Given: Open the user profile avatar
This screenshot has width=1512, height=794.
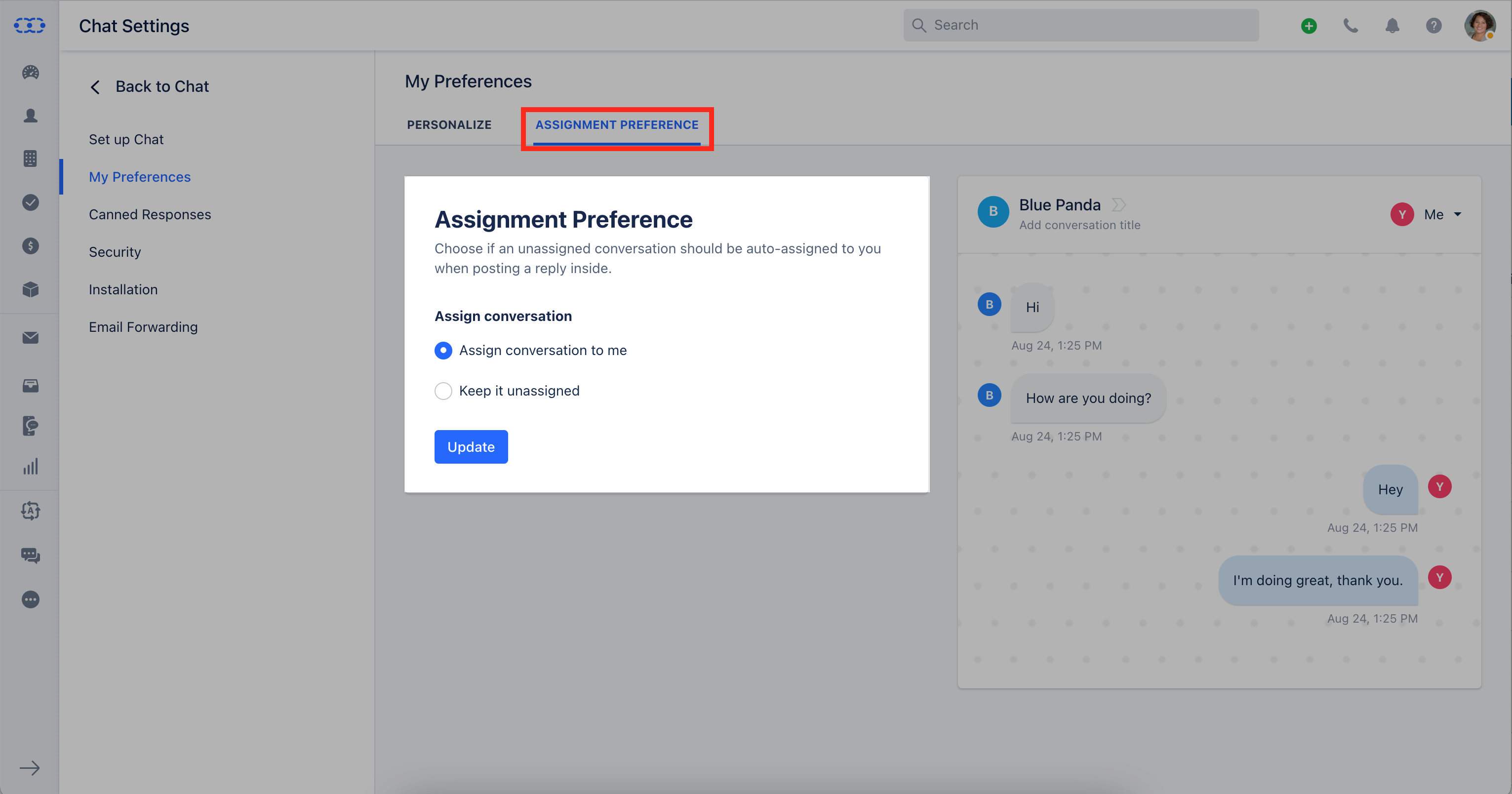Looking at the screenshot, I should [1480, 26].
